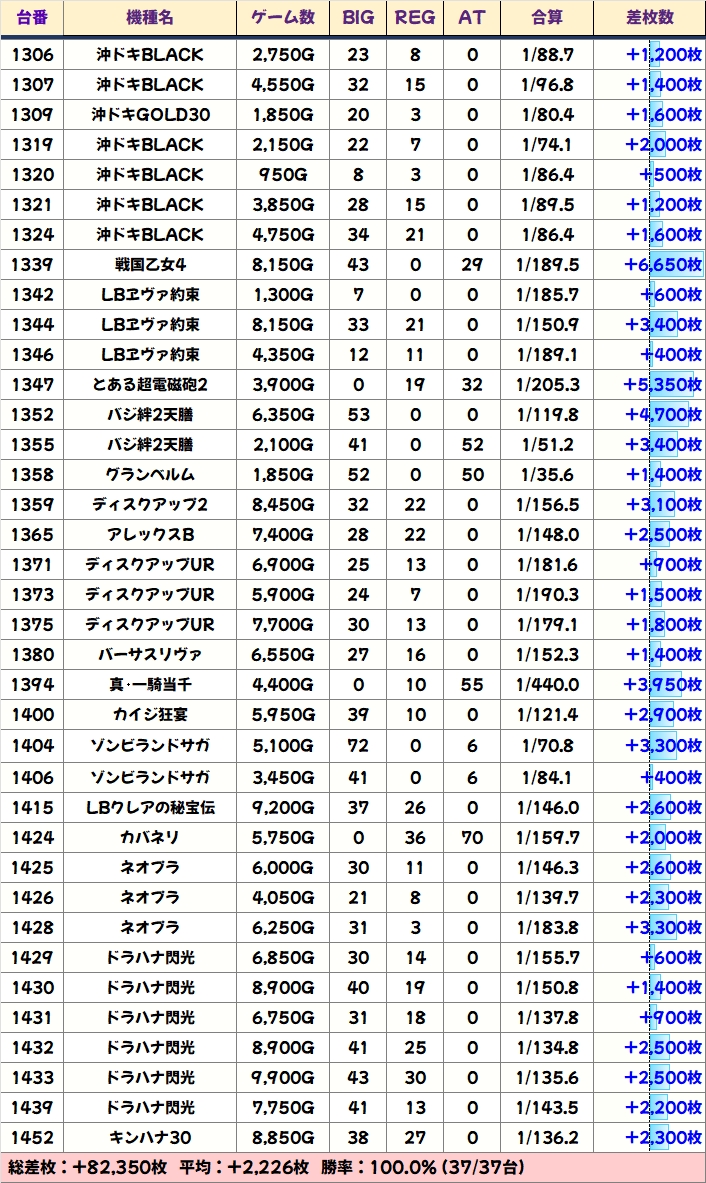This screenshot has width=706, height=1183.
Task: Select the REG column header
Action: 415,18
